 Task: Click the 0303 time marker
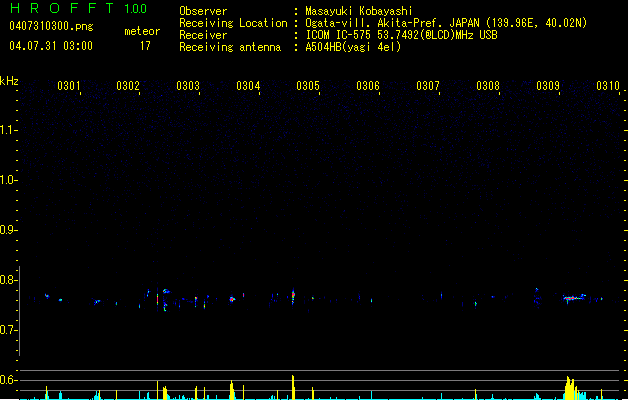188,86
